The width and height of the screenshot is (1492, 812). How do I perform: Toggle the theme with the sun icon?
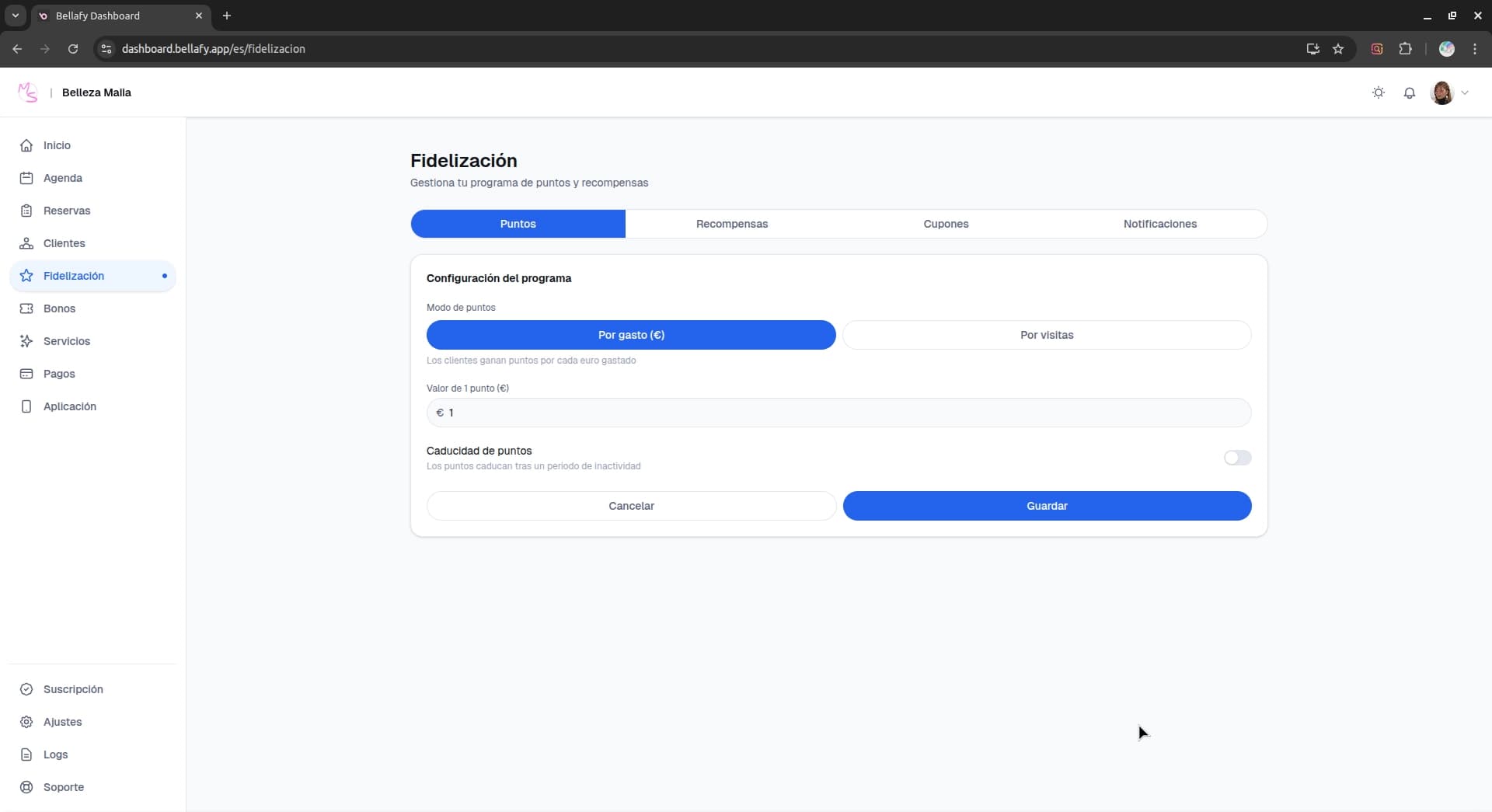[1379, 92]
